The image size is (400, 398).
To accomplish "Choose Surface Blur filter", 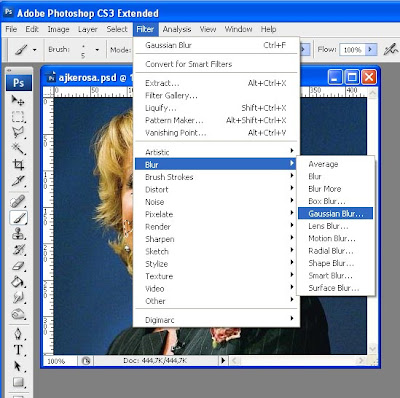I will point(335,288).
